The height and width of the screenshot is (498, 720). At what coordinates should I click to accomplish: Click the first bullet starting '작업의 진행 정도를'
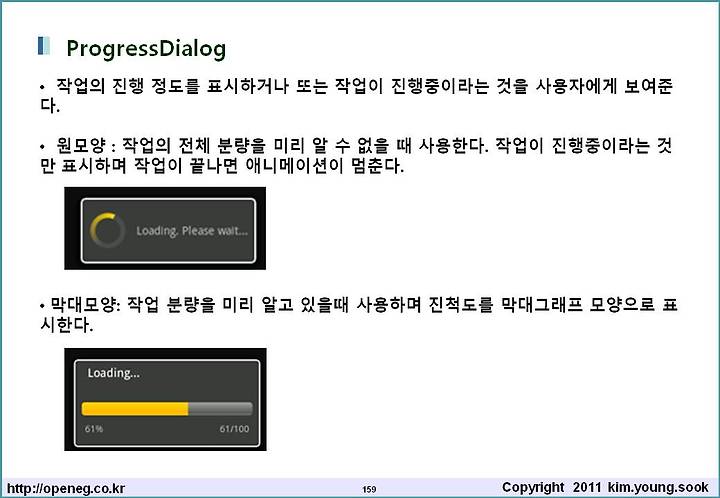click(x=356, y=95)
